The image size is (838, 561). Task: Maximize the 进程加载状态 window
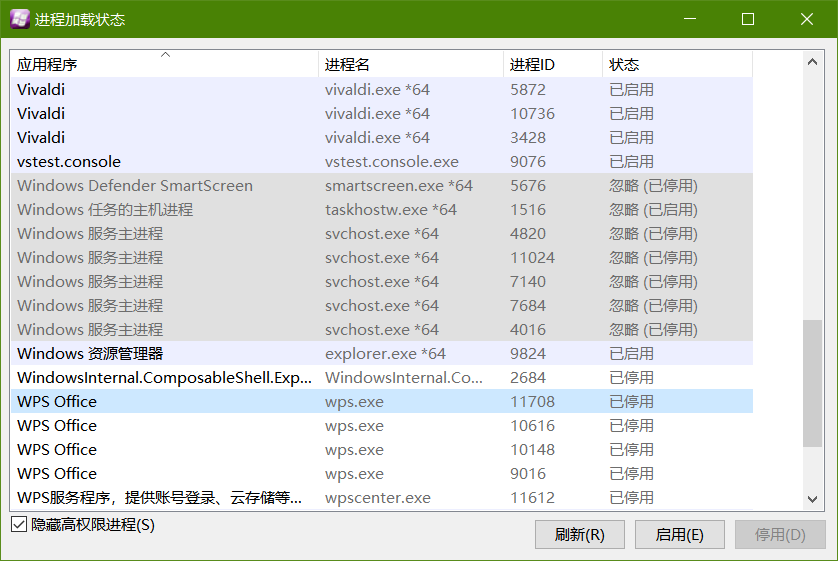(x=748, y=19)
